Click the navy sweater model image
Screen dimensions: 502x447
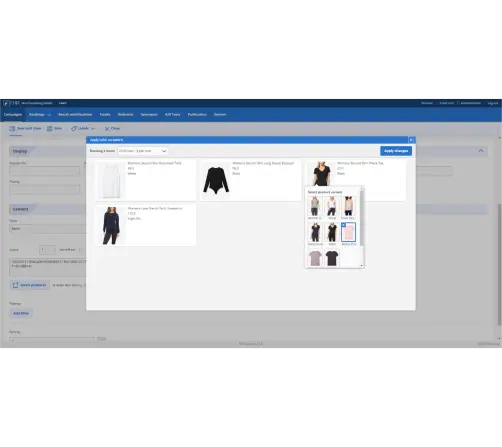click(111, 226)
